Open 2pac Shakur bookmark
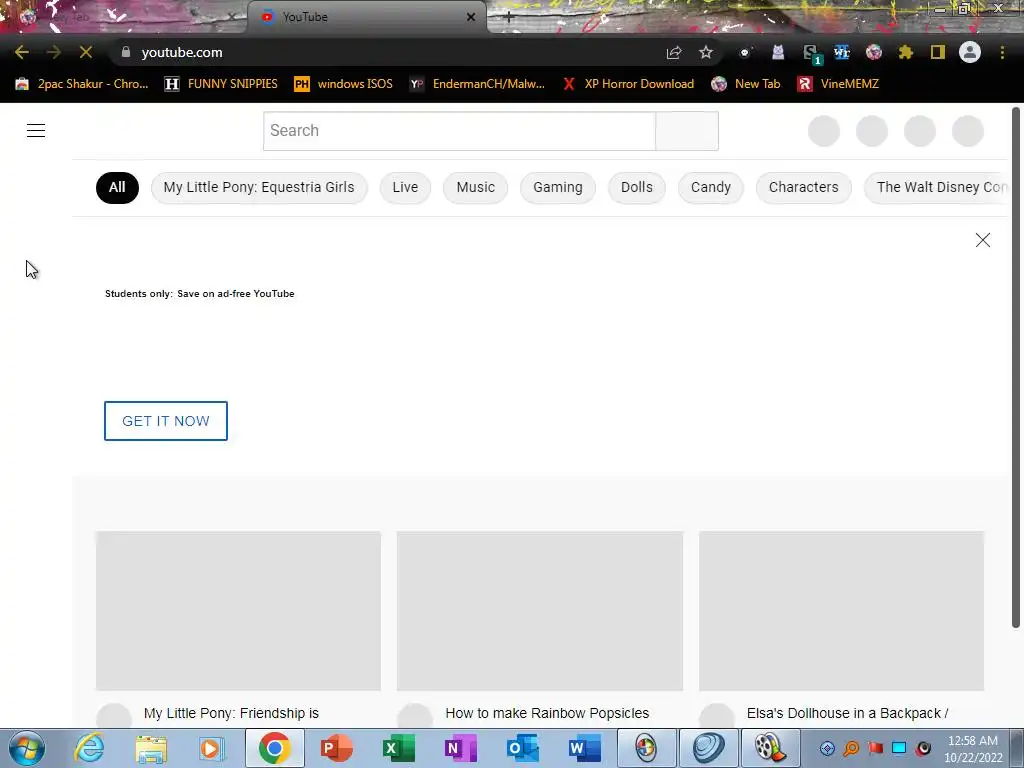1024x768 pixels. coord(82,84)
